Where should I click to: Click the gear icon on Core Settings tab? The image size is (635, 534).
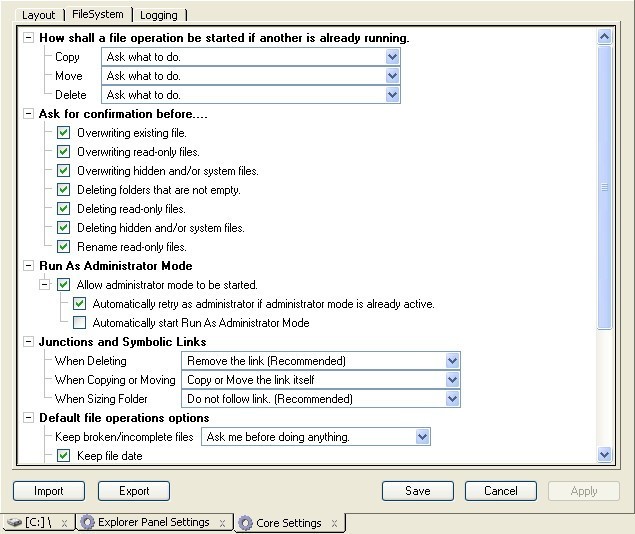(245, 523)
